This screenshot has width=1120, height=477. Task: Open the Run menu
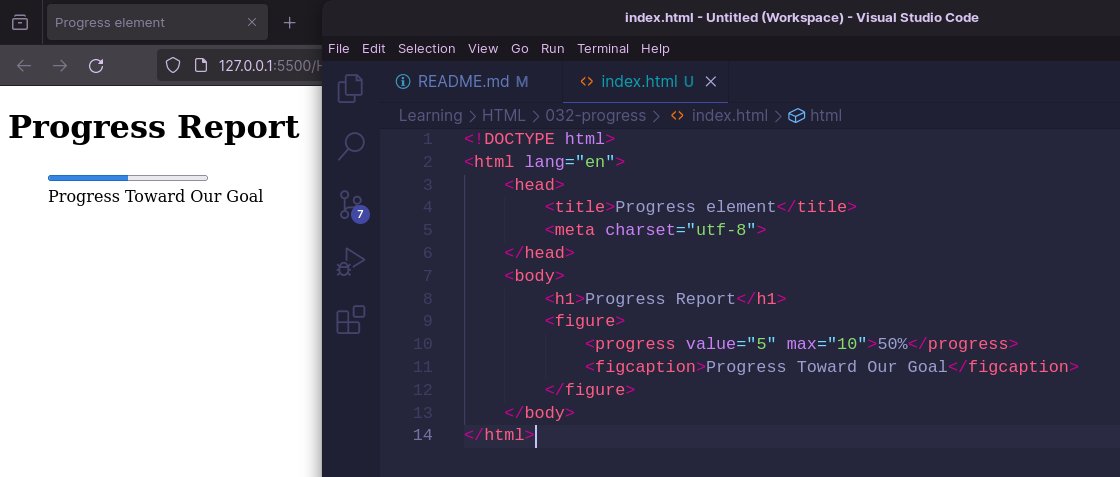[x=553, y=49]
